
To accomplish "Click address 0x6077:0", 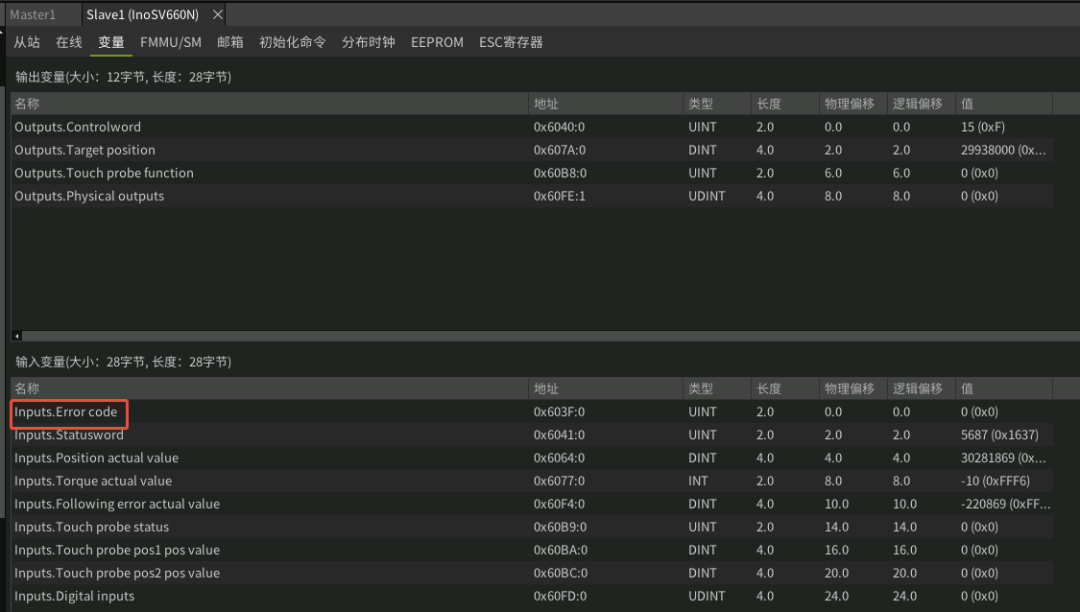I will pyautogui.click(x=559, y=481).
